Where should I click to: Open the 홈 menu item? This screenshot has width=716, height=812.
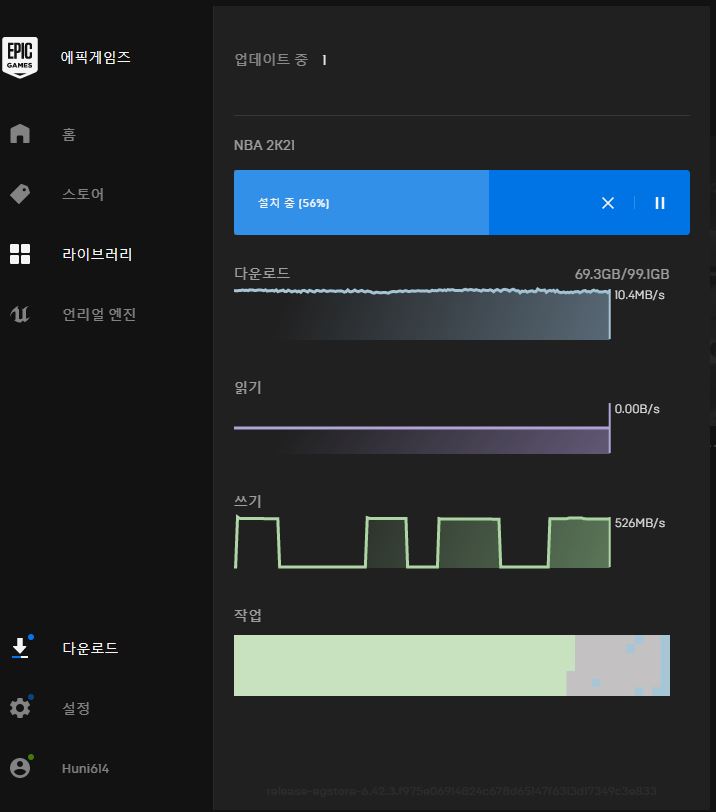[x=69, y=135]
